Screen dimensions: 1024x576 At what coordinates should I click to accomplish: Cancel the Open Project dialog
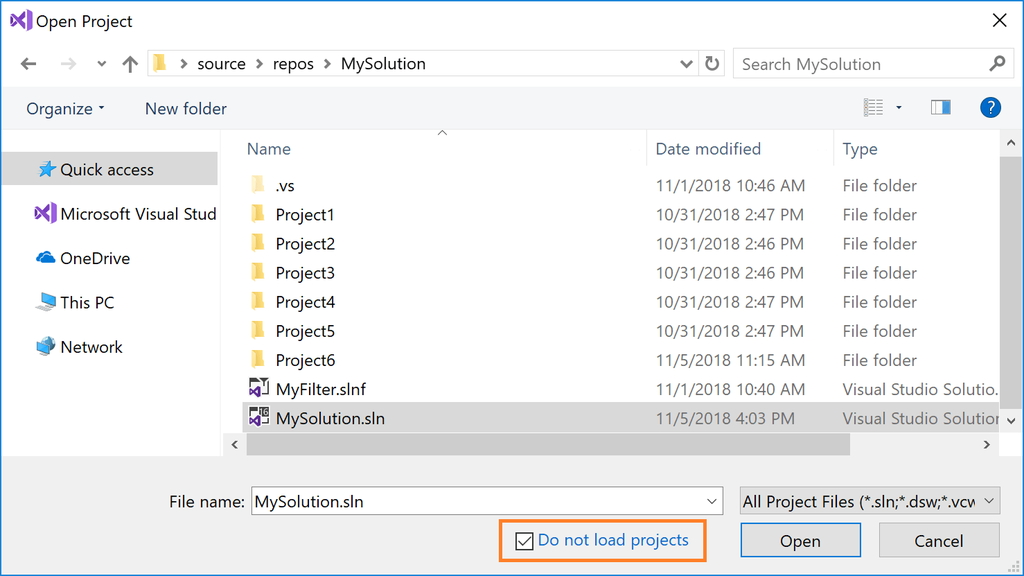938,541
